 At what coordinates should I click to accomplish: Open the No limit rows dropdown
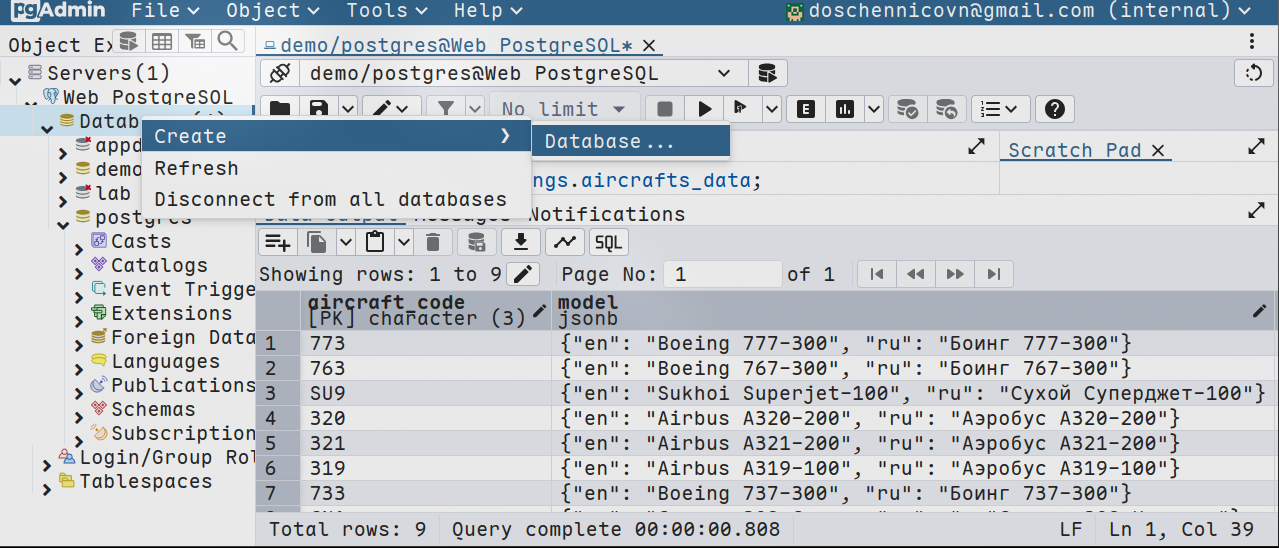point(564,109)
